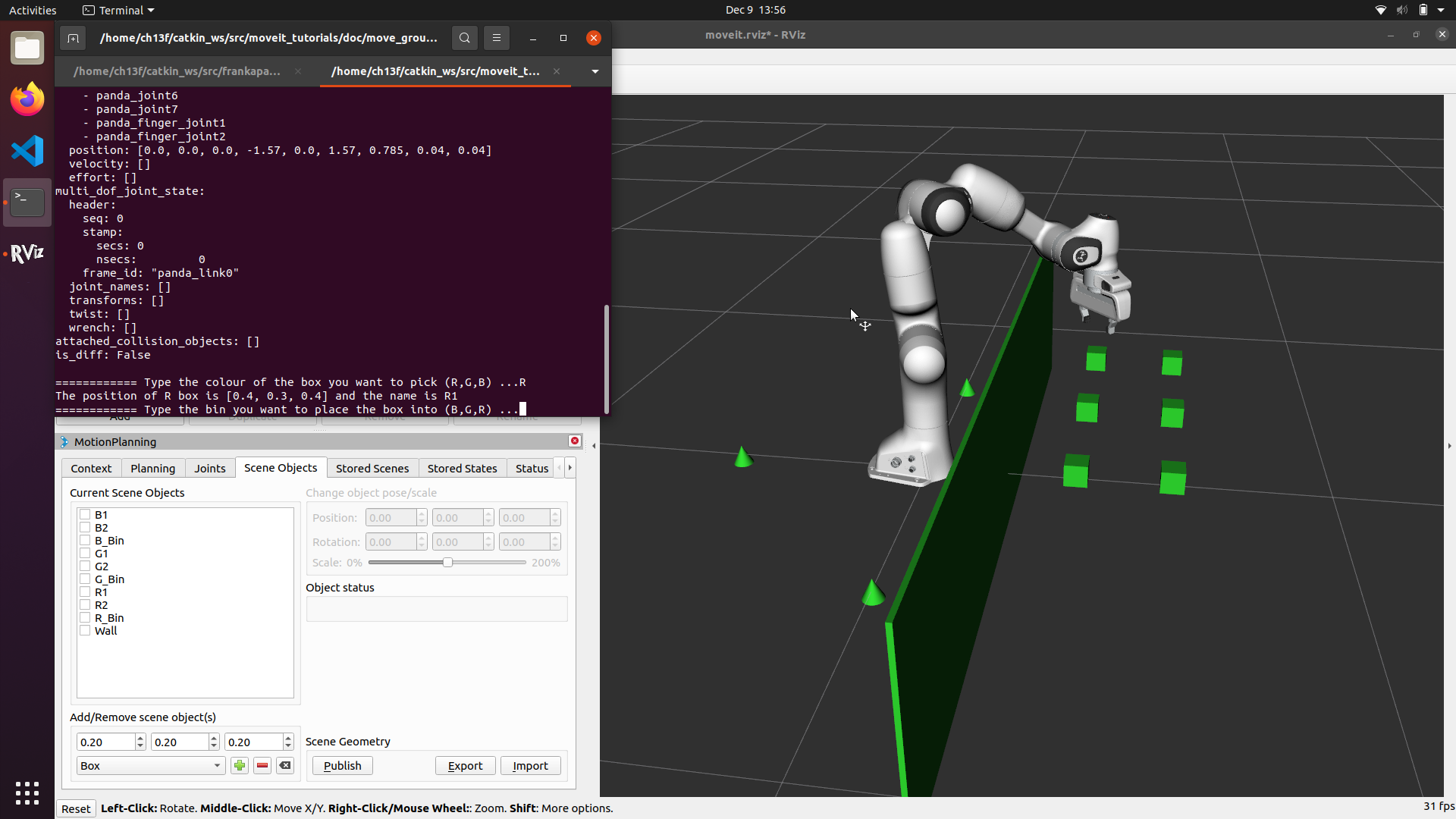Open the Box shape type dropdown
The height and width of the screenshot is (819, 1456).
click(150, 765)
